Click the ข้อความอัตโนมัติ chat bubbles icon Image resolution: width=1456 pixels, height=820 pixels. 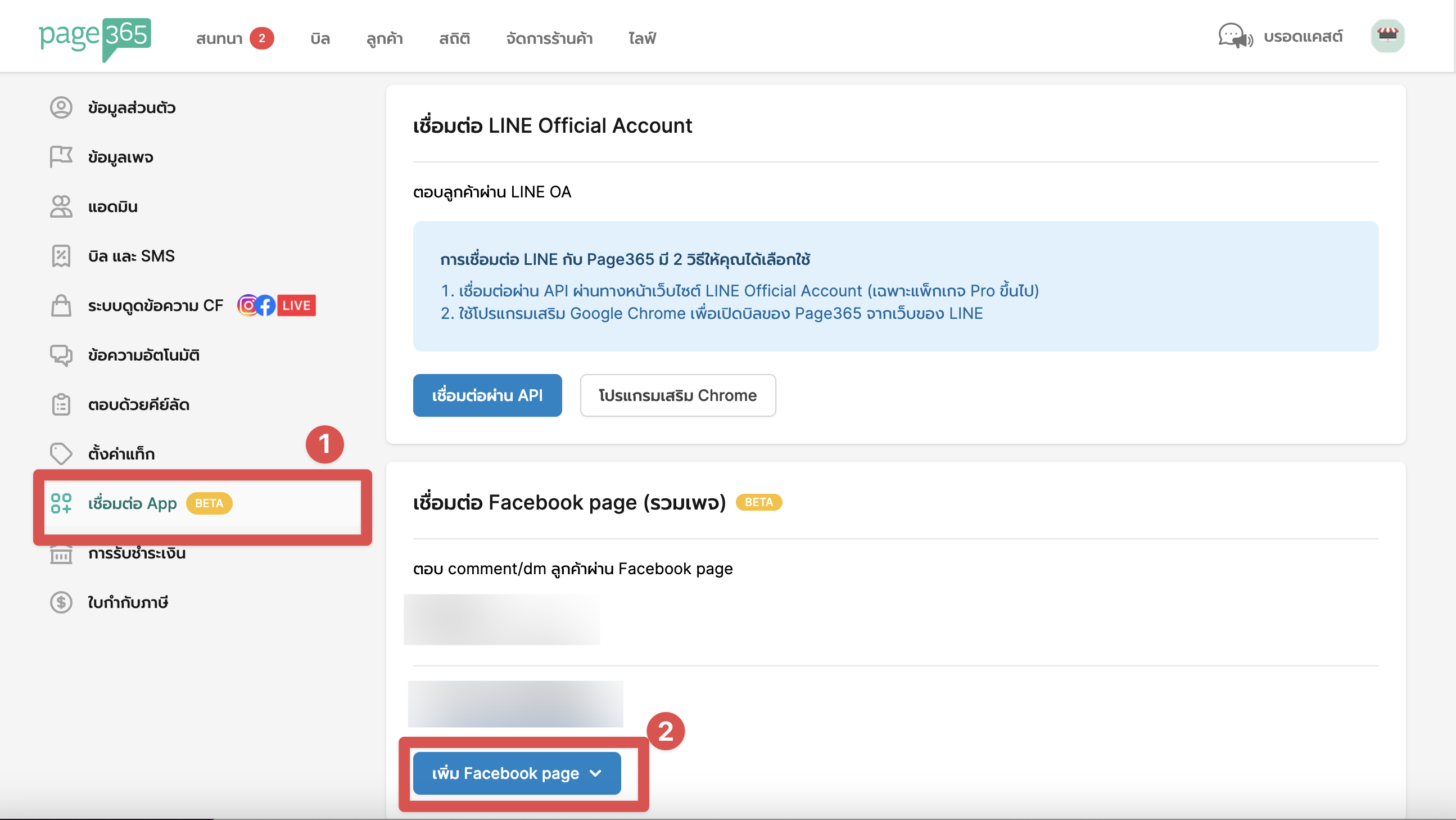(x=61, y=355)
